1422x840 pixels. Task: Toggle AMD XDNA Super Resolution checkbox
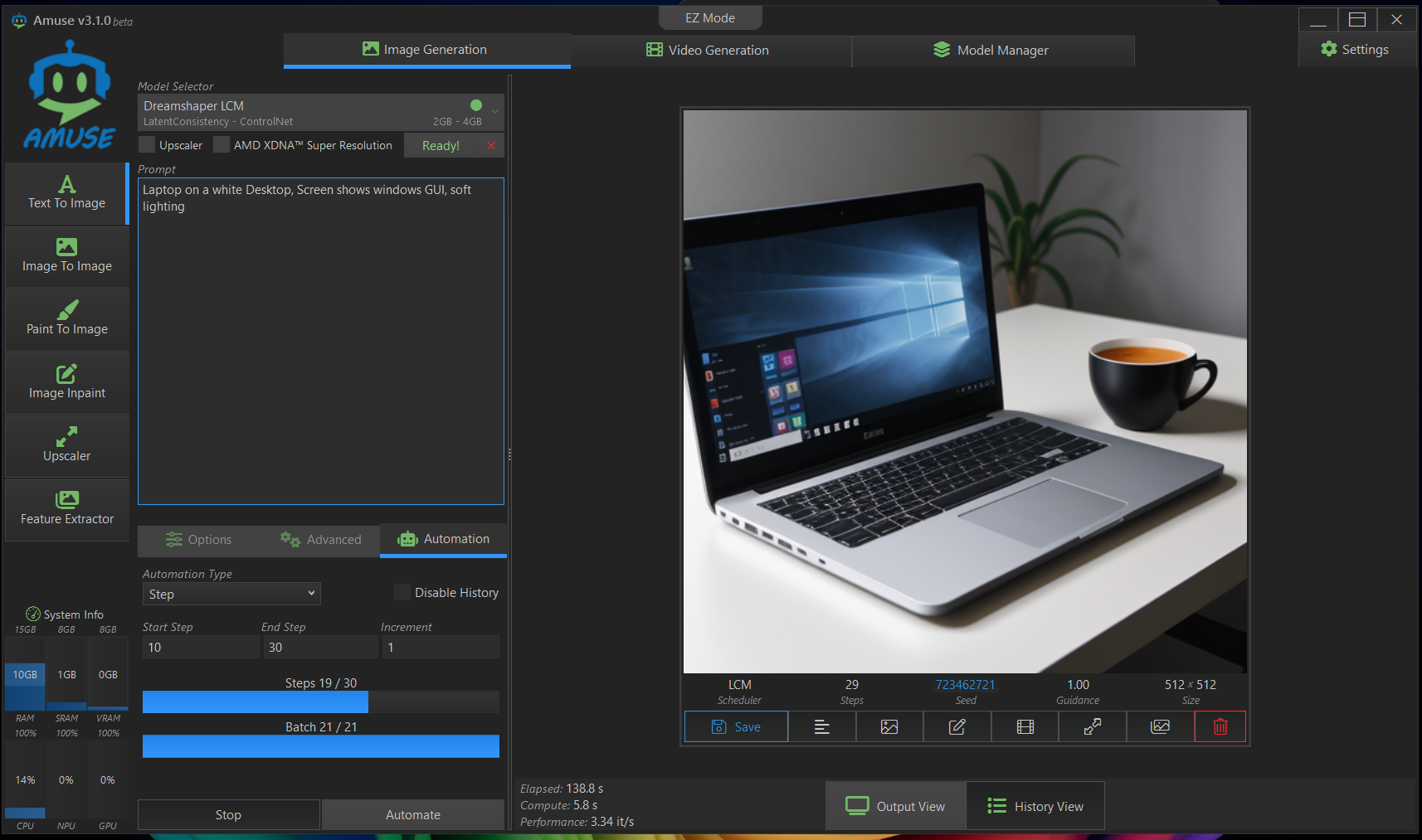222,145
